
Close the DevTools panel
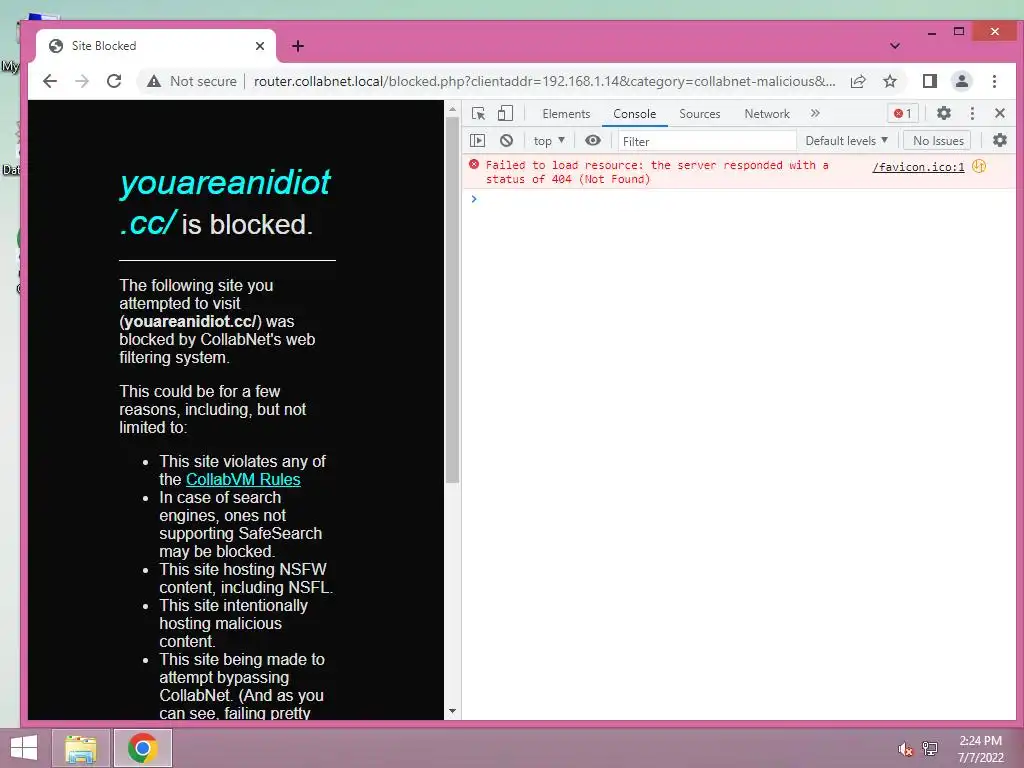point(1000,114)
